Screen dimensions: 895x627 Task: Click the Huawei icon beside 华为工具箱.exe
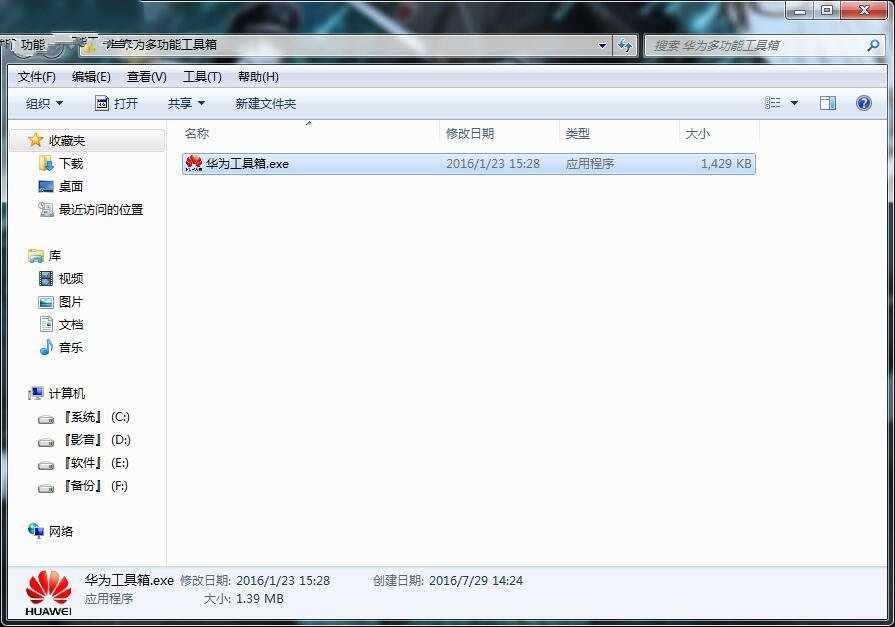[194, 163]
